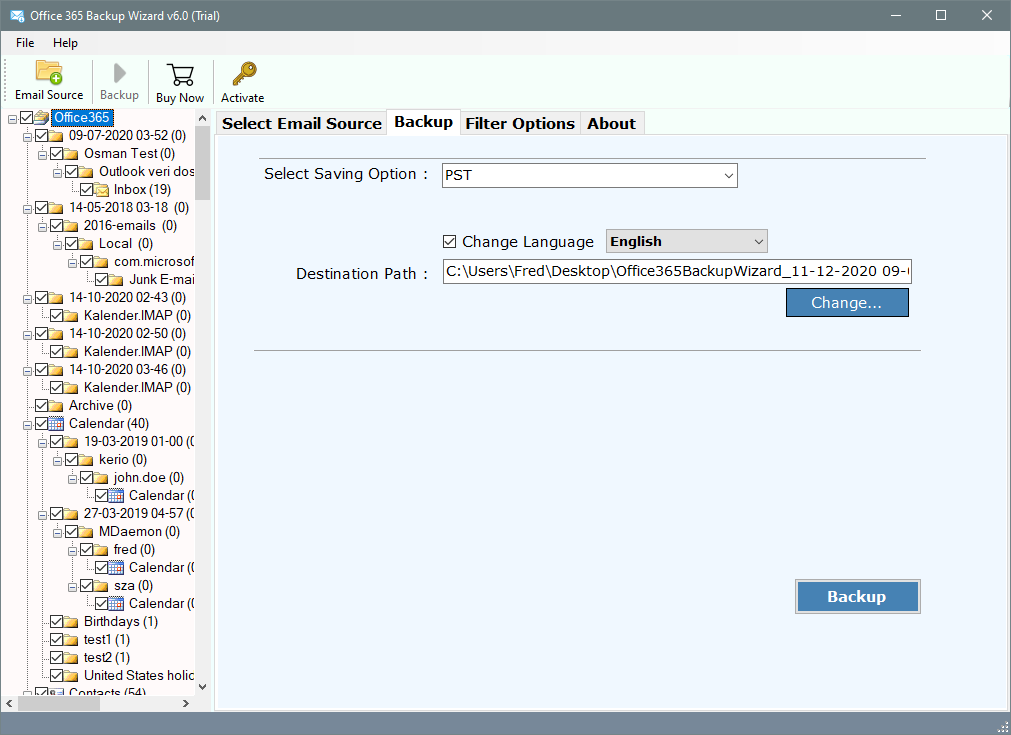The width and height of the screenshot is (1011, 735).
Task: Click tree scrollbar right arrow
Action: [x=186, y=703]
